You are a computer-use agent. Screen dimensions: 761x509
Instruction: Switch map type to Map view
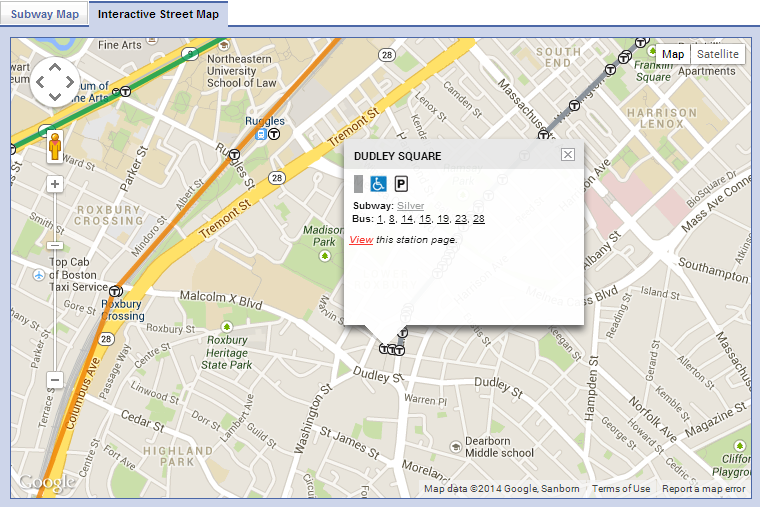[673, 54]
